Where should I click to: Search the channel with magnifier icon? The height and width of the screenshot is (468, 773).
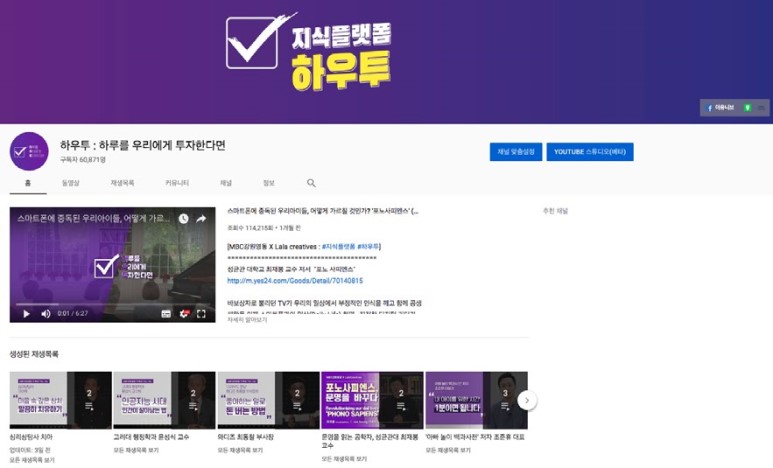311,183
